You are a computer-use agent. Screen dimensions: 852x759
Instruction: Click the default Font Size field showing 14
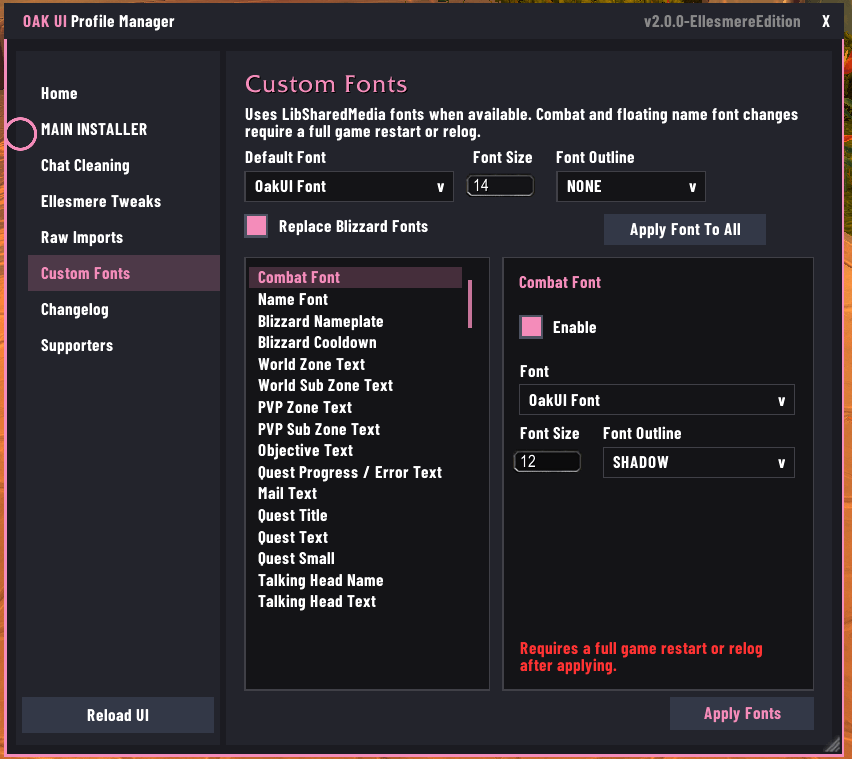[500, 186]
